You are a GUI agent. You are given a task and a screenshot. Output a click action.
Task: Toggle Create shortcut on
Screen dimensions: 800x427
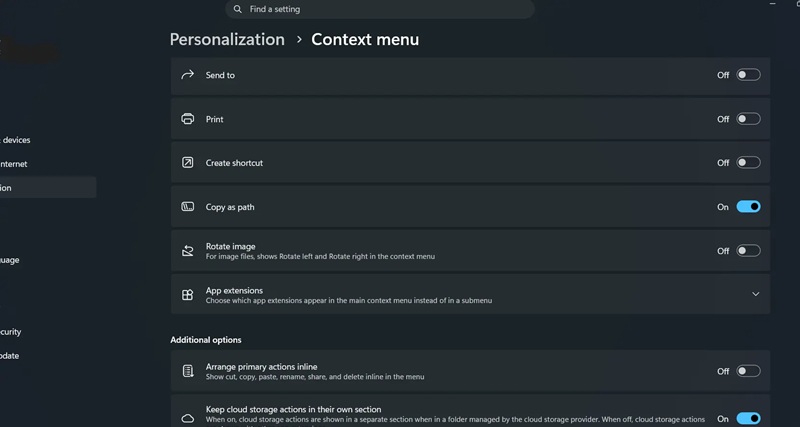(748, 163)
